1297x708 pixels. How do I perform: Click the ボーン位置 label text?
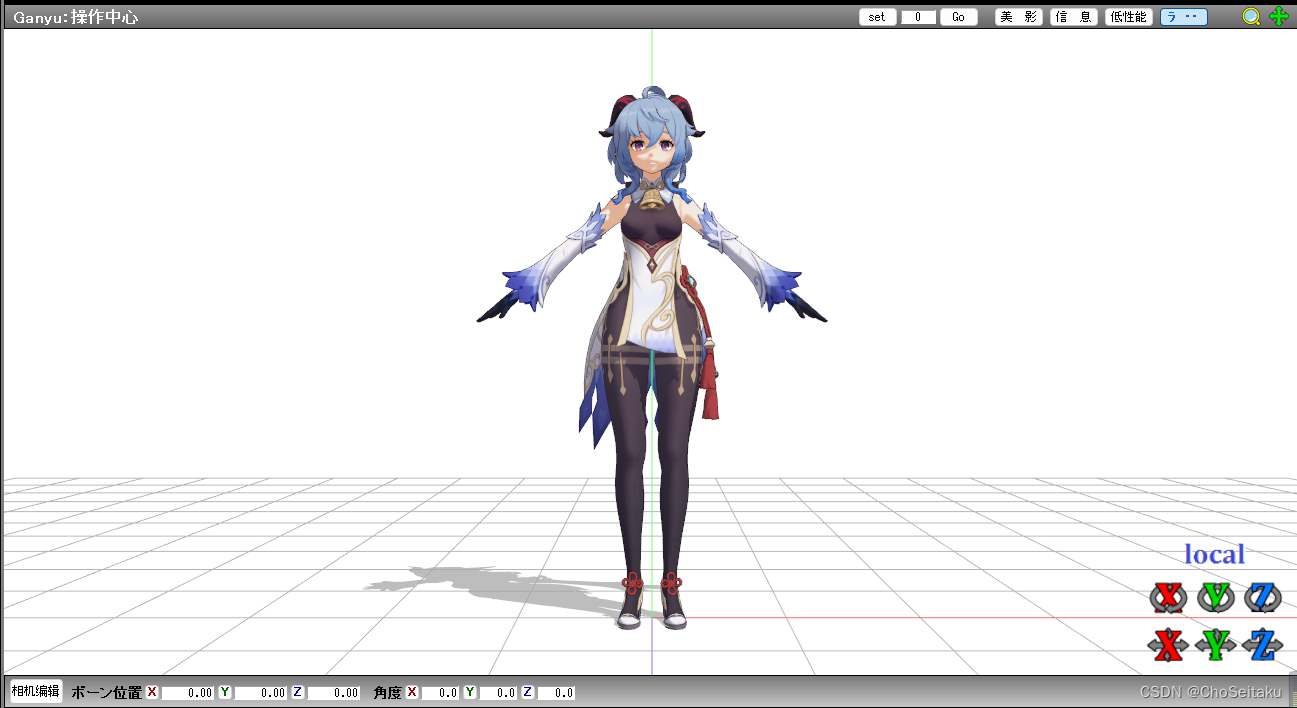106,692
